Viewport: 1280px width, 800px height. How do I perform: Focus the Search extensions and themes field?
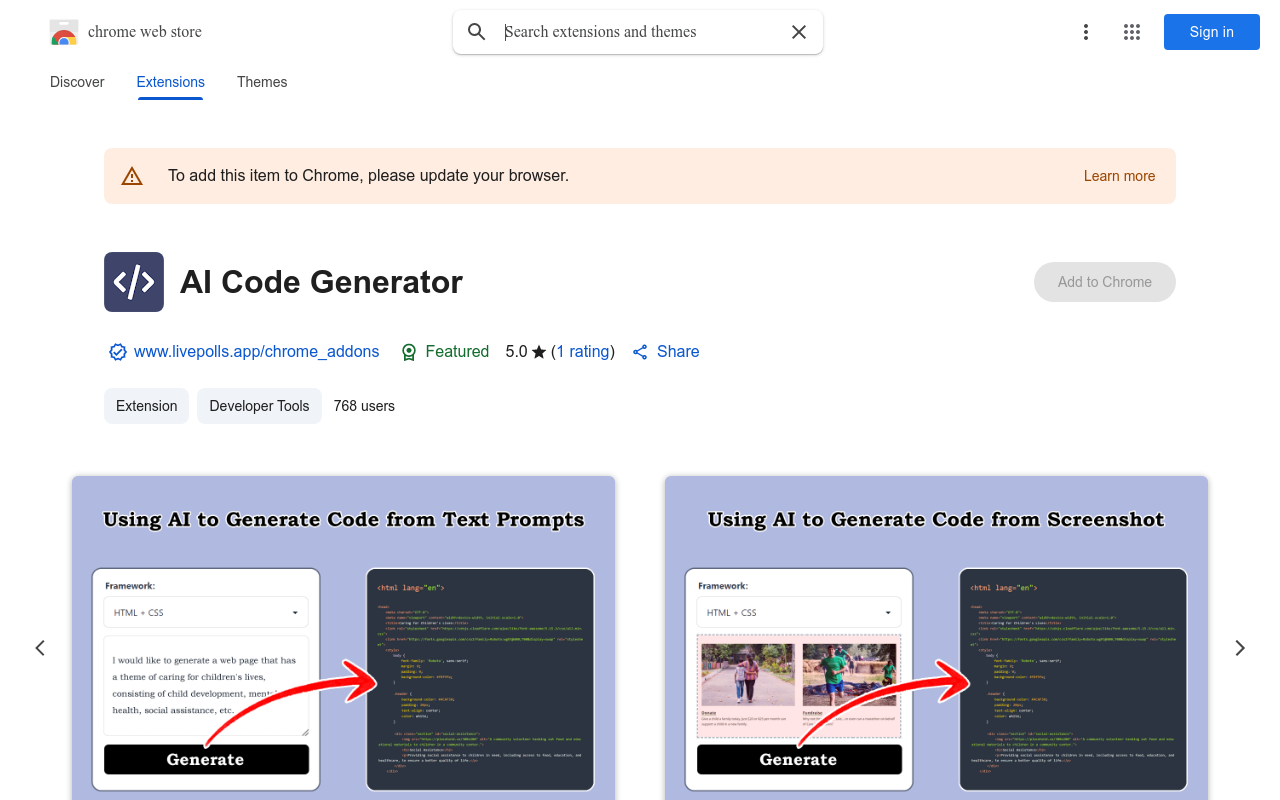(638, 32)
